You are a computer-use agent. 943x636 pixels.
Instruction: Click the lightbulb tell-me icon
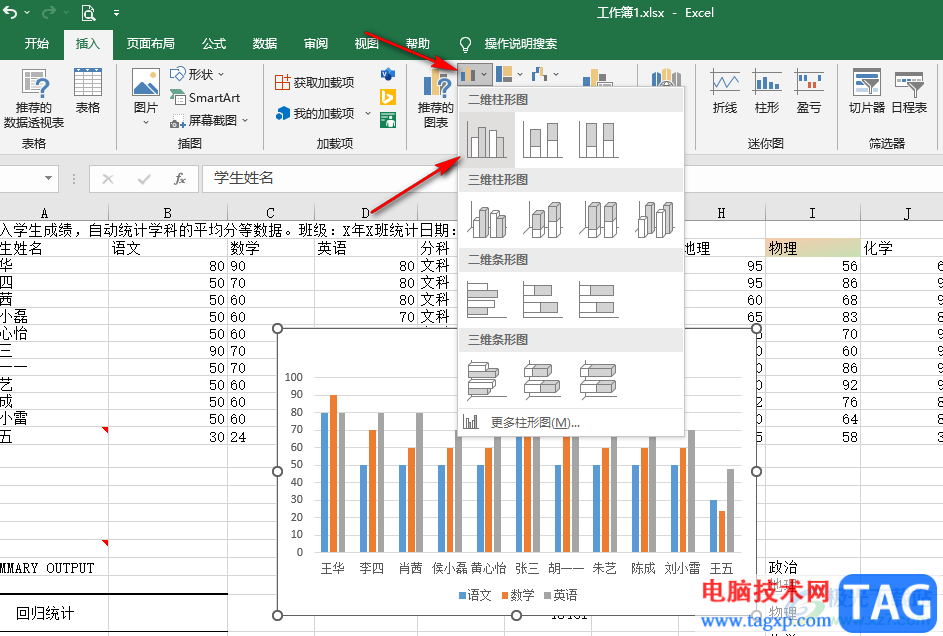tap(465, 44)
